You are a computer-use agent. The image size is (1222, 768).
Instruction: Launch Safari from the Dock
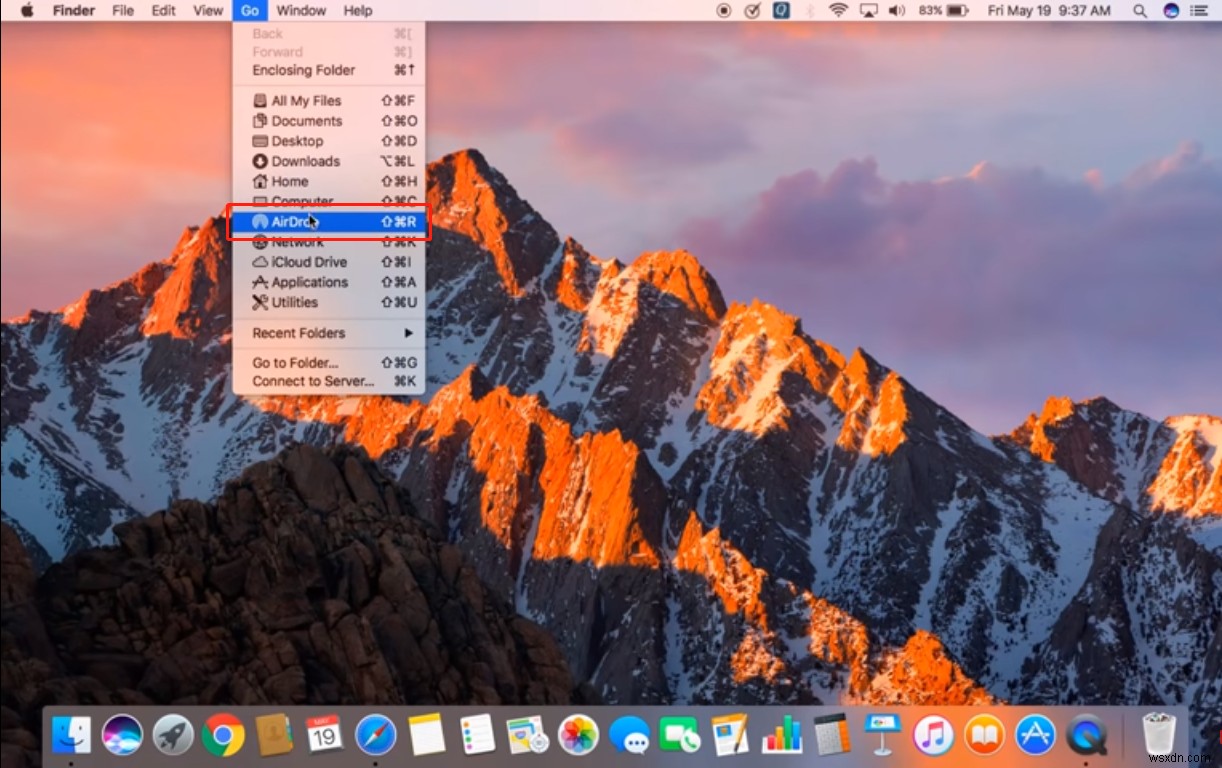[375, 735]
